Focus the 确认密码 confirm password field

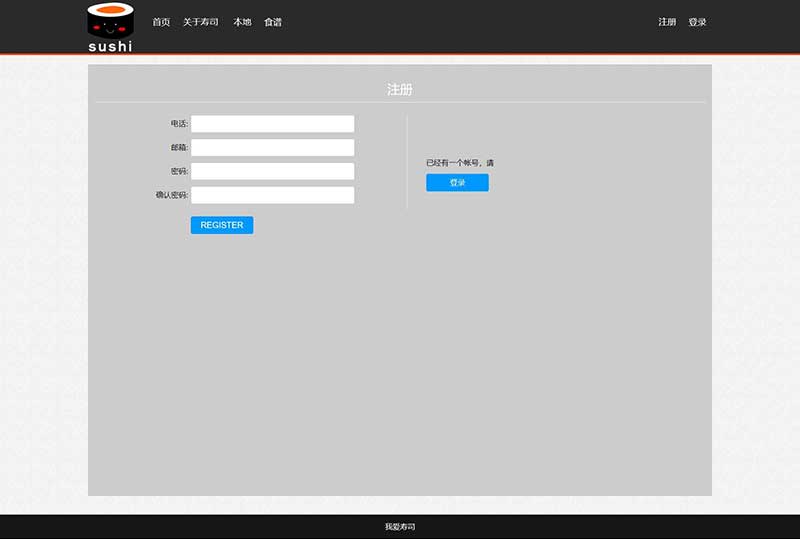(x=272, y=195)
